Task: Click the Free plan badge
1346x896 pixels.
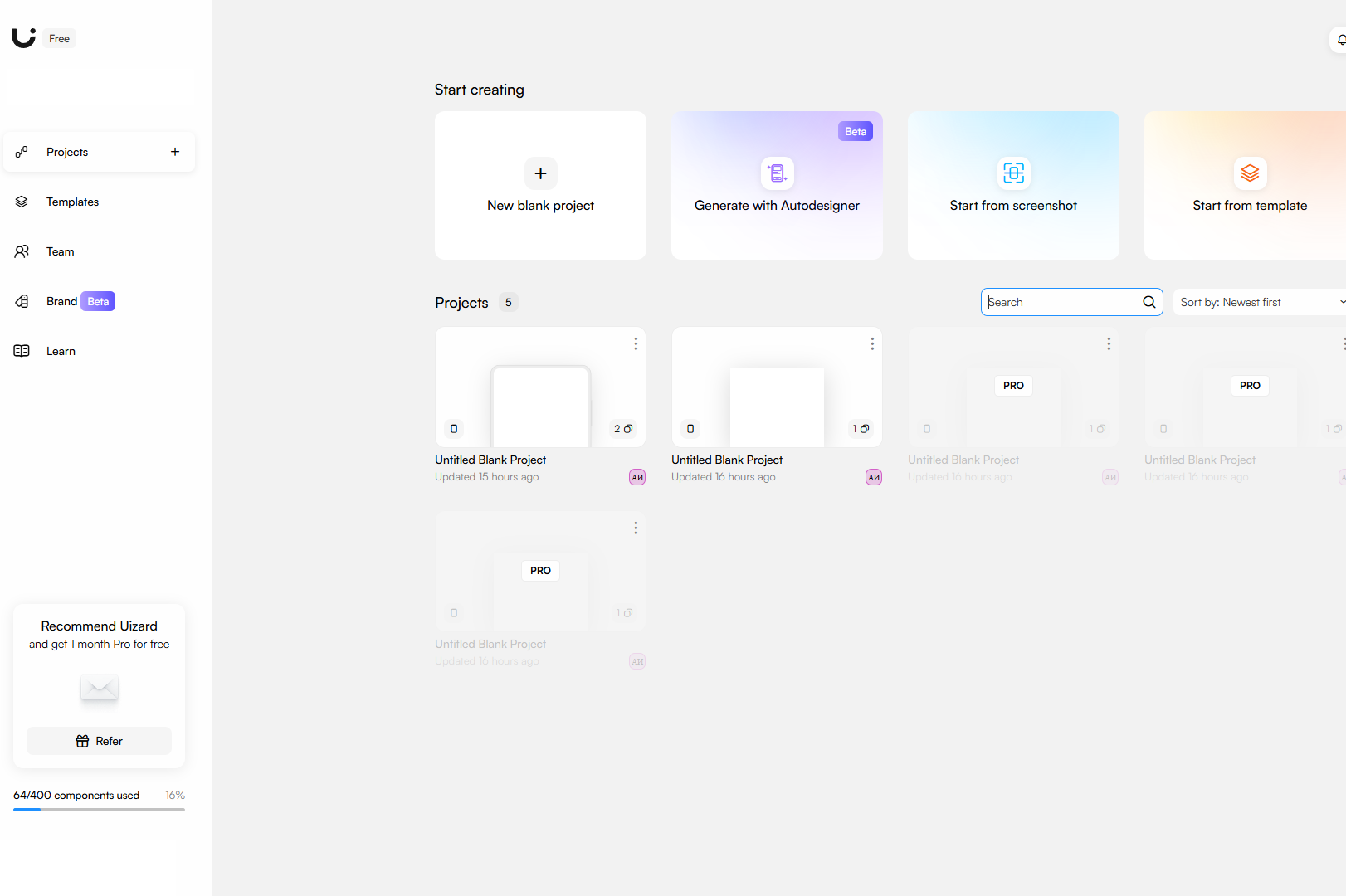Action: pyautogui.click(x=59, y=38)
